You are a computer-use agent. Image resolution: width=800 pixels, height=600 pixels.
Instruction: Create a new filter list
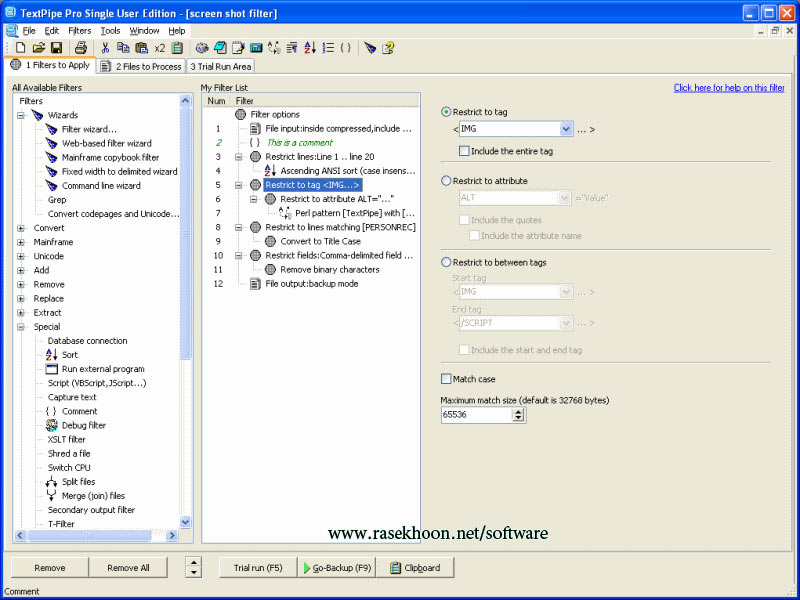point(20,47)
